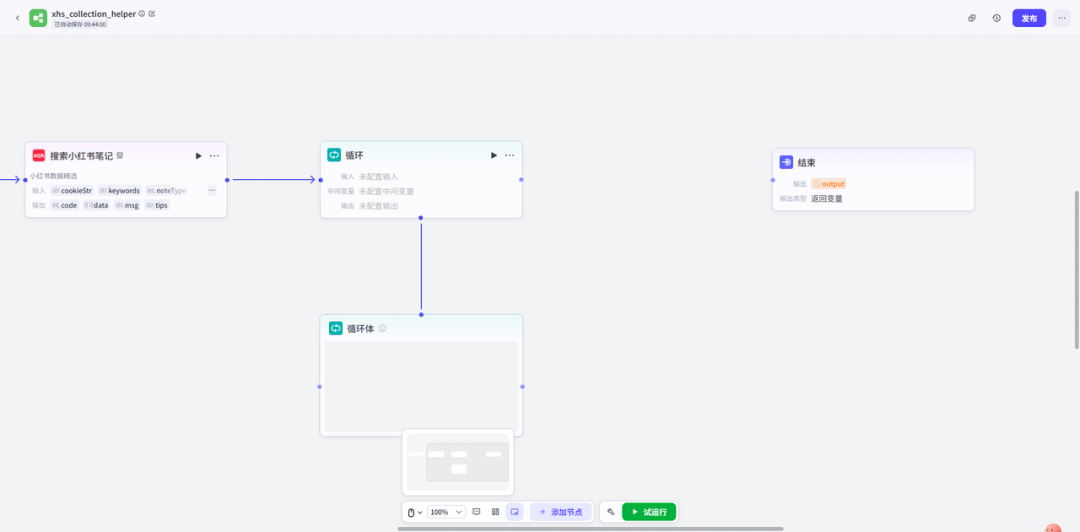Image resolution: width=1080 pixels, height=532 pixels.
Task: Click the info icon next to 循环体
Action: (x=383, y=328)
